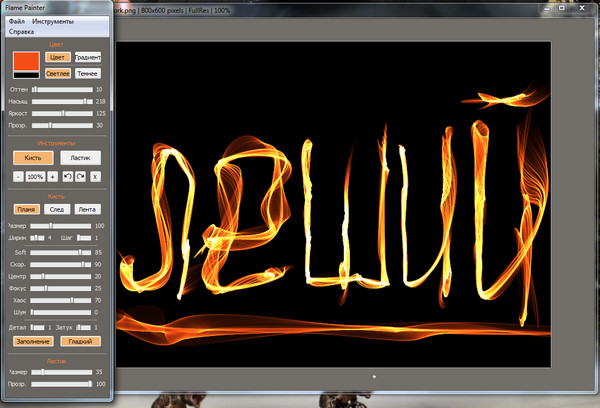Image resolution: width=600 pixels, height=408 pixels.
Task: Click the undo arrow icon
Action: pos(68,175)
